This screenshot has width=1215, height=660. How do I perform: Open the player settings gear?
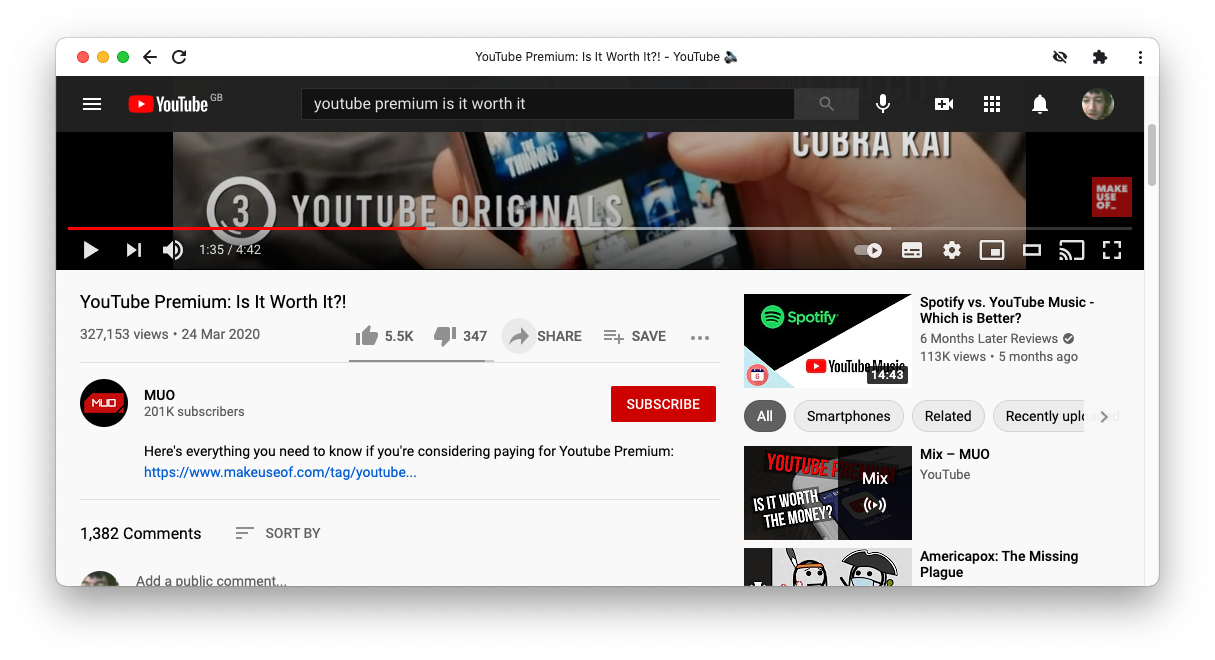click(951, 250)
